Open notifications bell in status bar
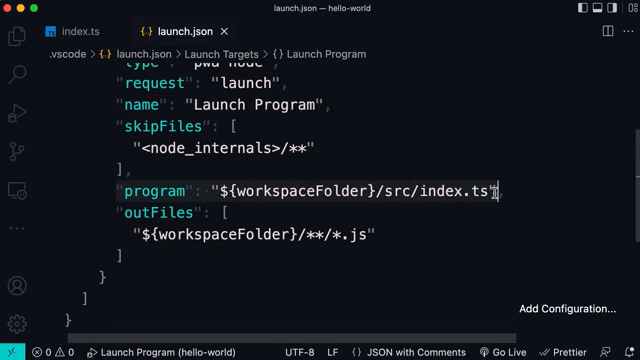This screenshot has width=640, height=360. (x=629, y=352)
